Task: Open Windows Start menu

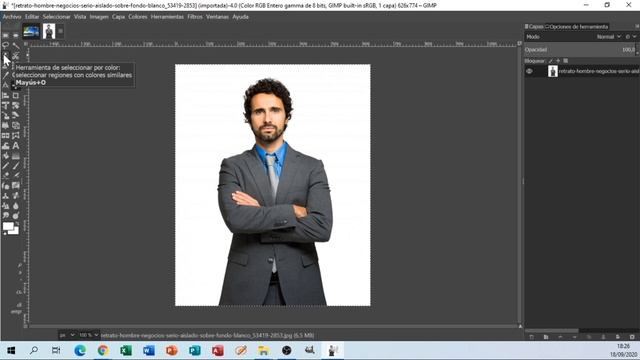Action: pyautogui.click(x=11, y=350)
